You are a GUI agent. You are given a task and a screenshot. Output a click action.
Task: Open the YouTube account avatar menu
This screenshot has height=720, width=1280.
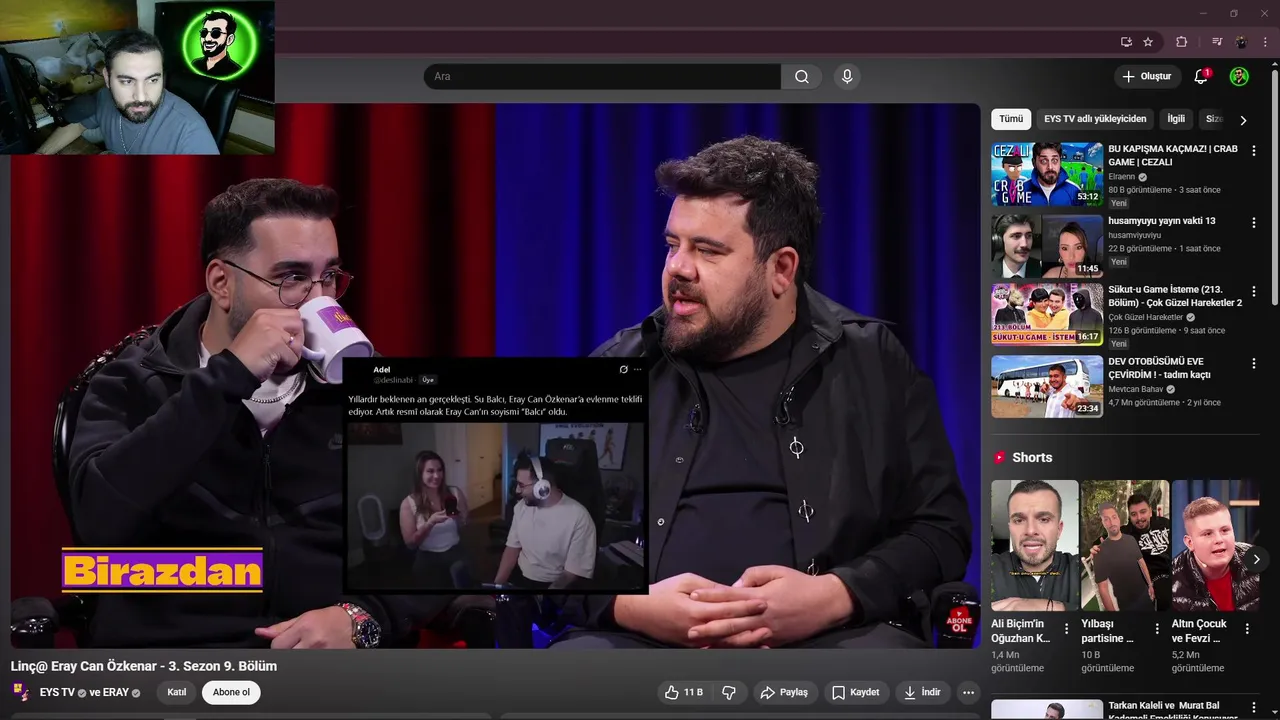click(1239, 77)
